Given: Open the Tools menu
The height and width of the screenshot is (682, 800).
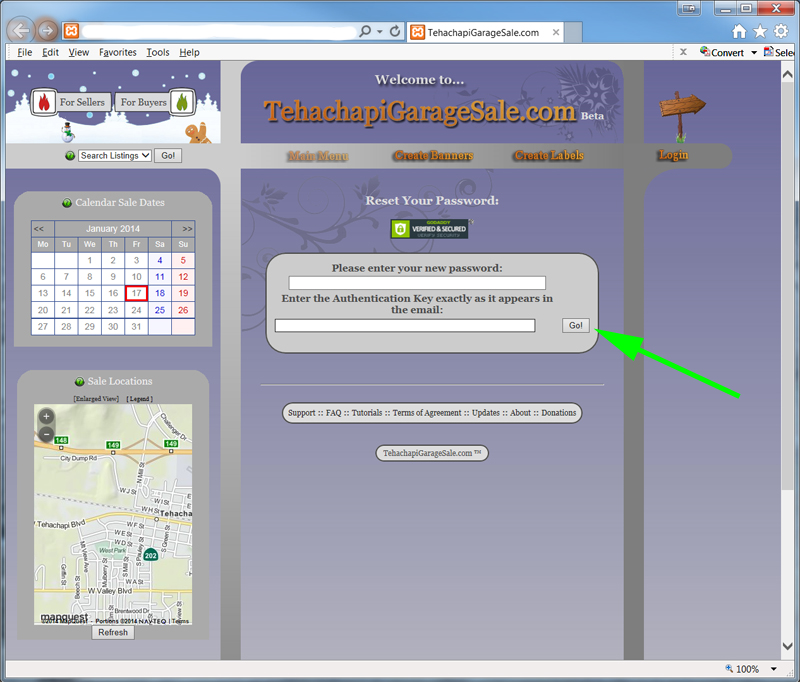Looking at the screenshot, I should 158,52.
